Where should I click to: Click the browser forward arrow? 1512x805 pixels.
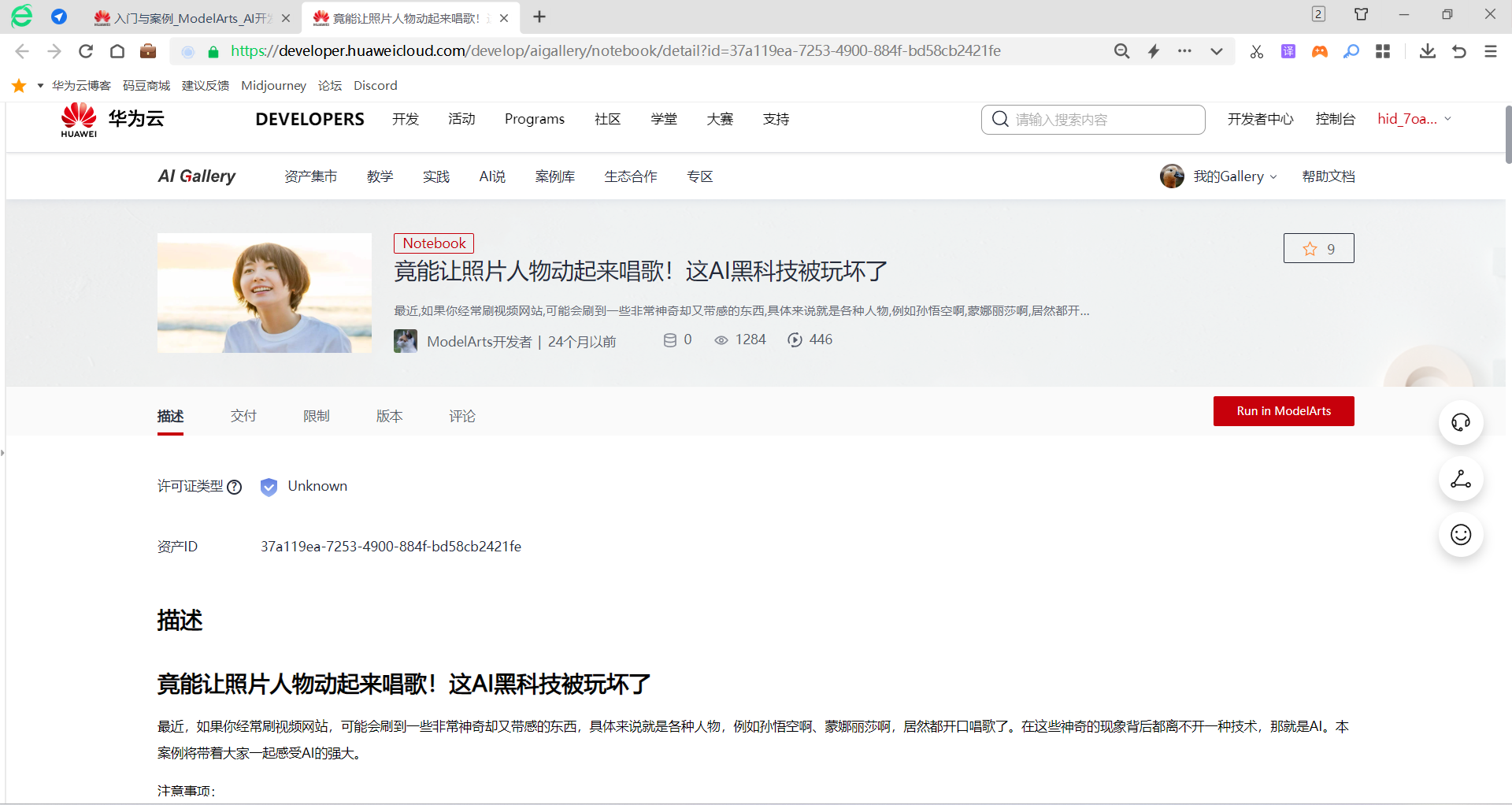[54, 51]
